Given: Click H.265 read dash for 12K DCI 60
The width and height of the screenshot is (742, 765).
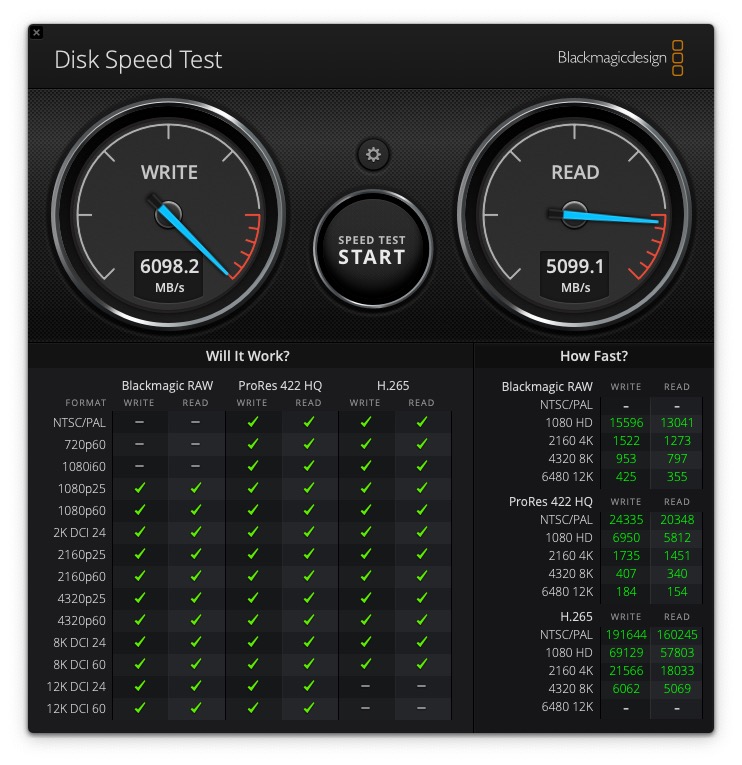Looking at the screenshot, I should click(422, 708).
